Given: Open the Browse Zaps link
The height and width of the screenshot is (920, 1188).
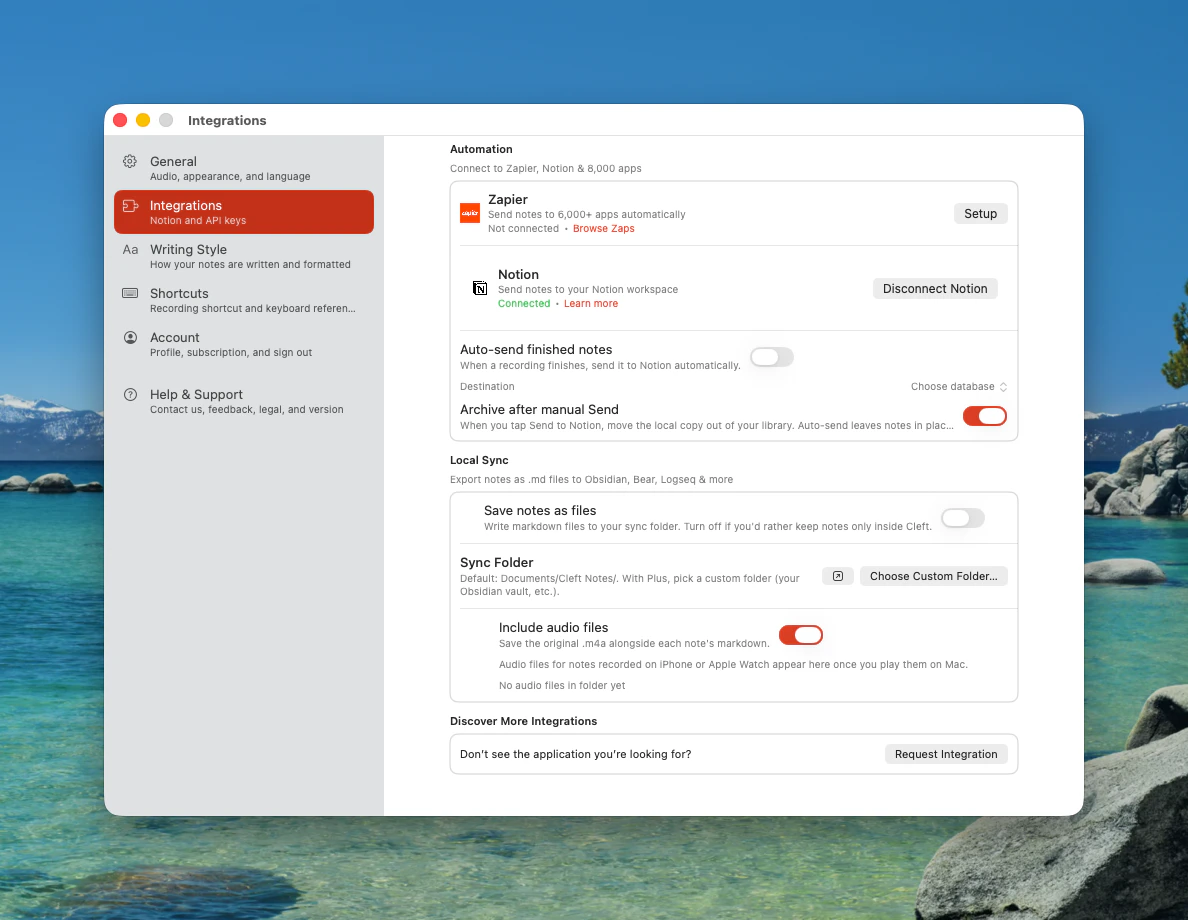Looking at the screenshot, I should coord(603,228).
